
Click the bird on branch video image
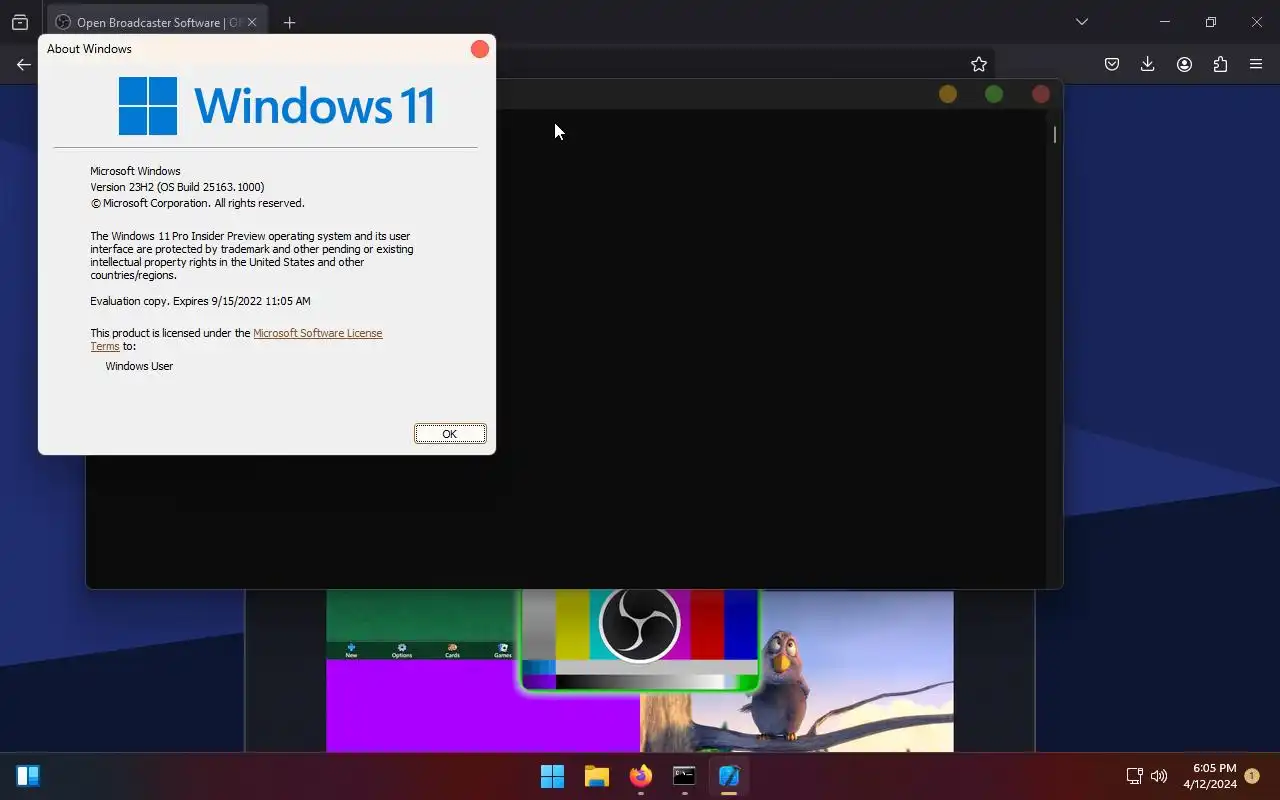pyautogui.click(x=797, y=671)
